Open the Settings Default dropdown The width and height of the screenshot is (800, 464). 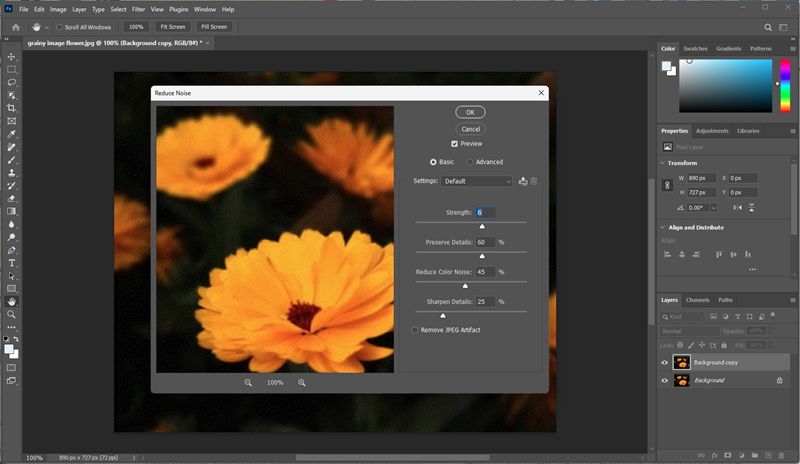478,181
